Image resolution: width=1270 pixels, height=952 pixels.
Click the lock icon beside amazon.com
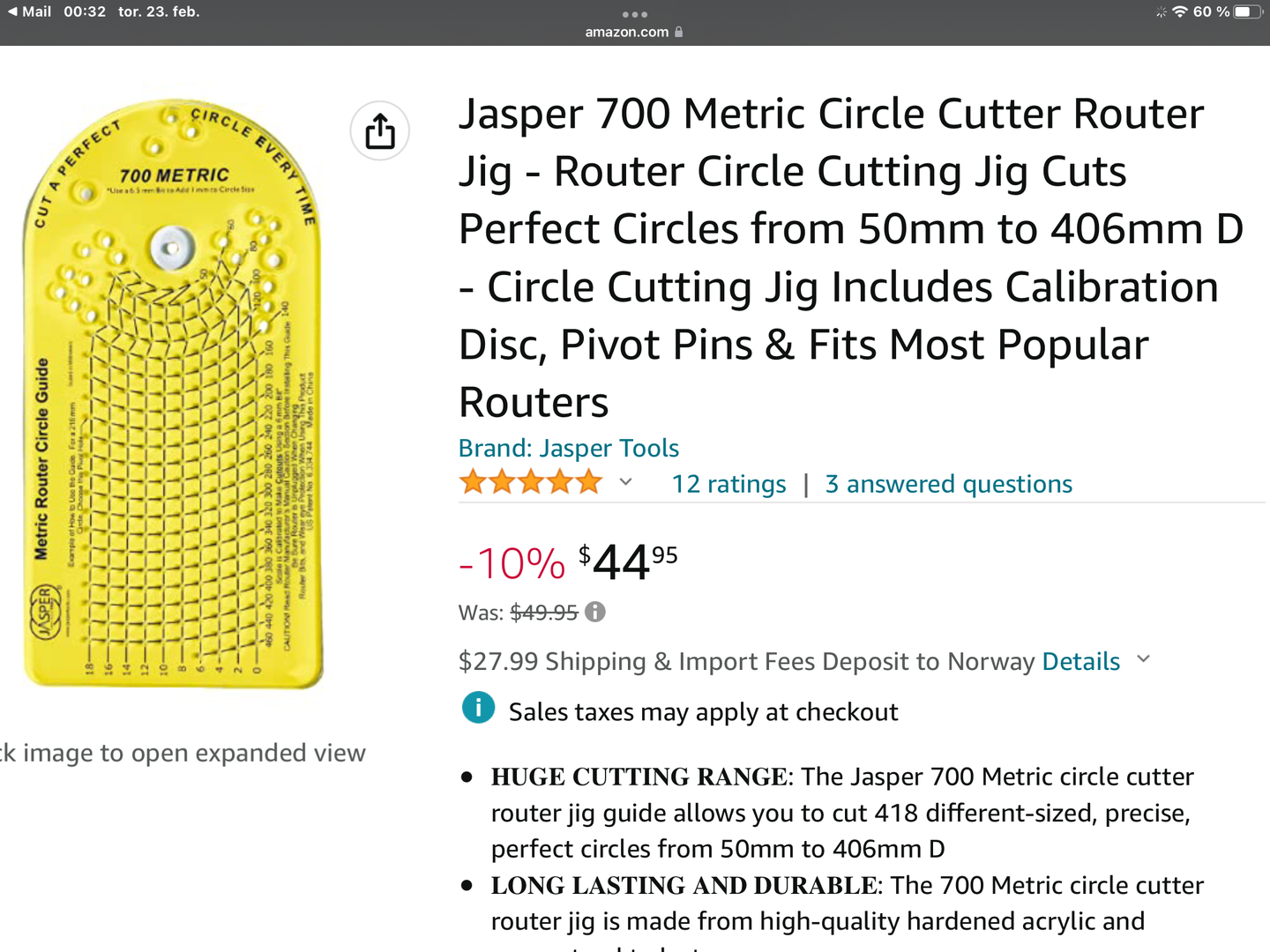tap(678, 32)
